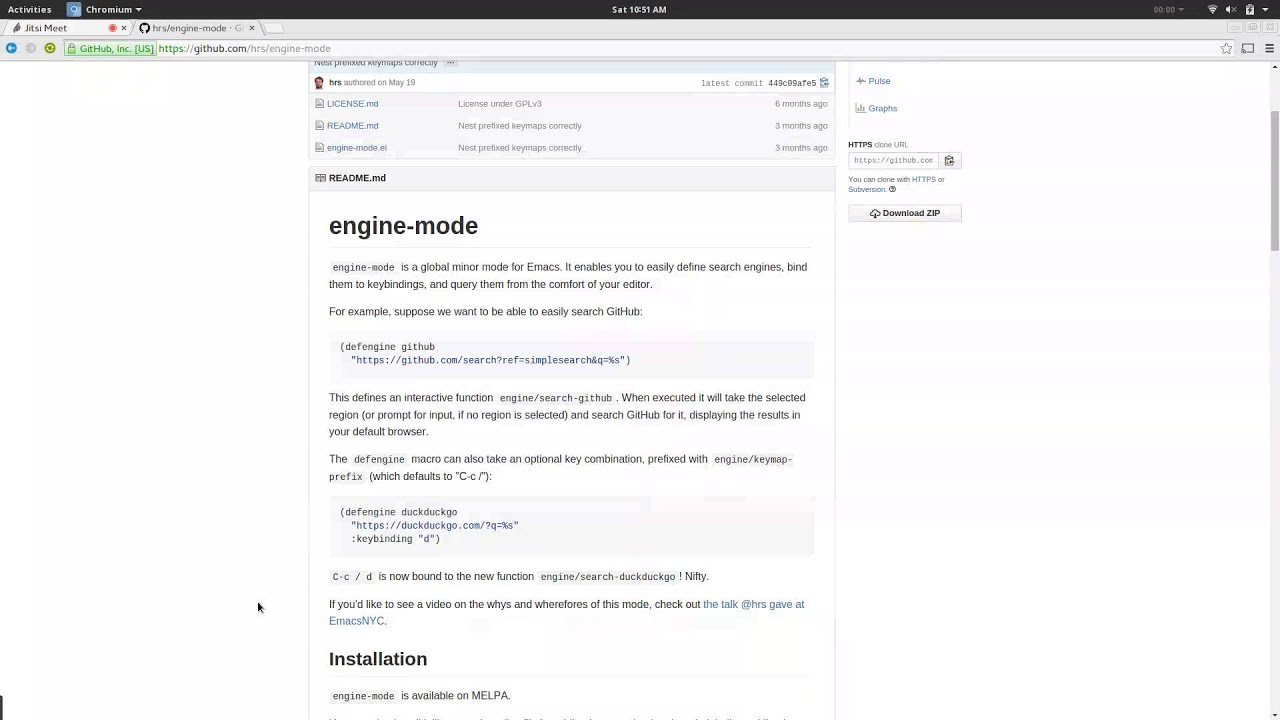The width and height of the screenshot is (1280, 720).
Task: Open the Chromium application menu in top bar
Action: [x=105, y=9]
